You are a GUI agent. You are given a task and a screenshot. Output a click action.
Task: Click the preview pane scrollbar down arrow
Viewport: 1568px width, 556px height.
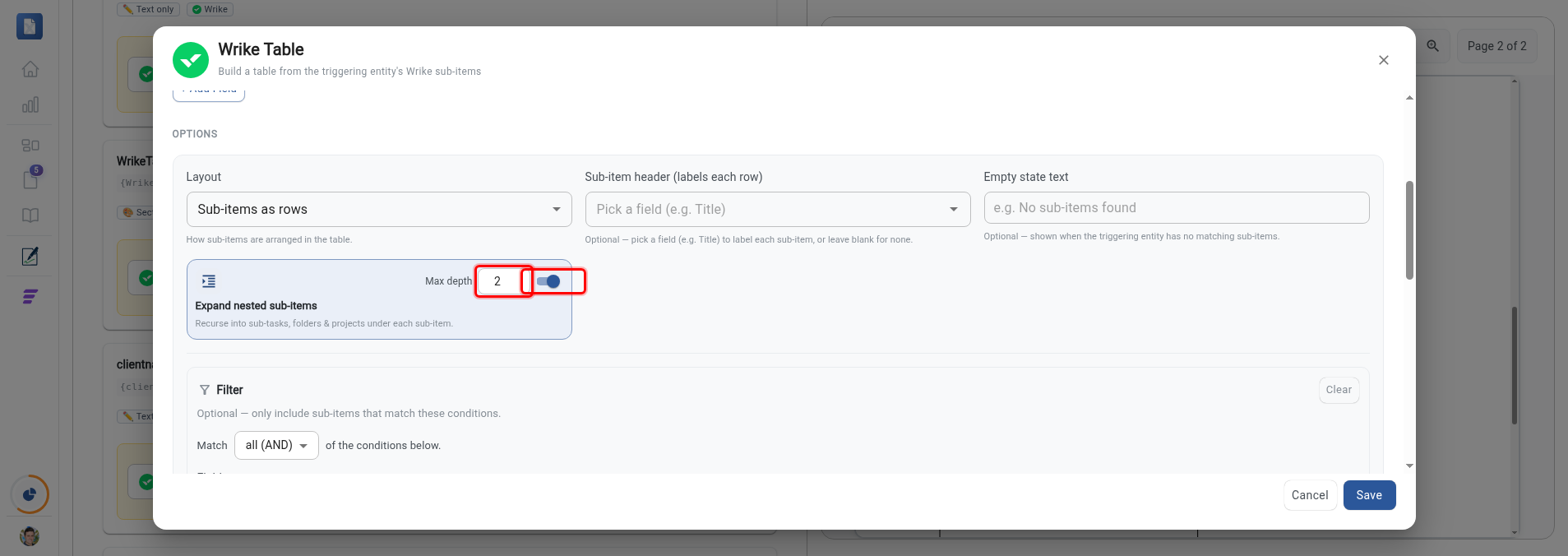[1515, 533]
